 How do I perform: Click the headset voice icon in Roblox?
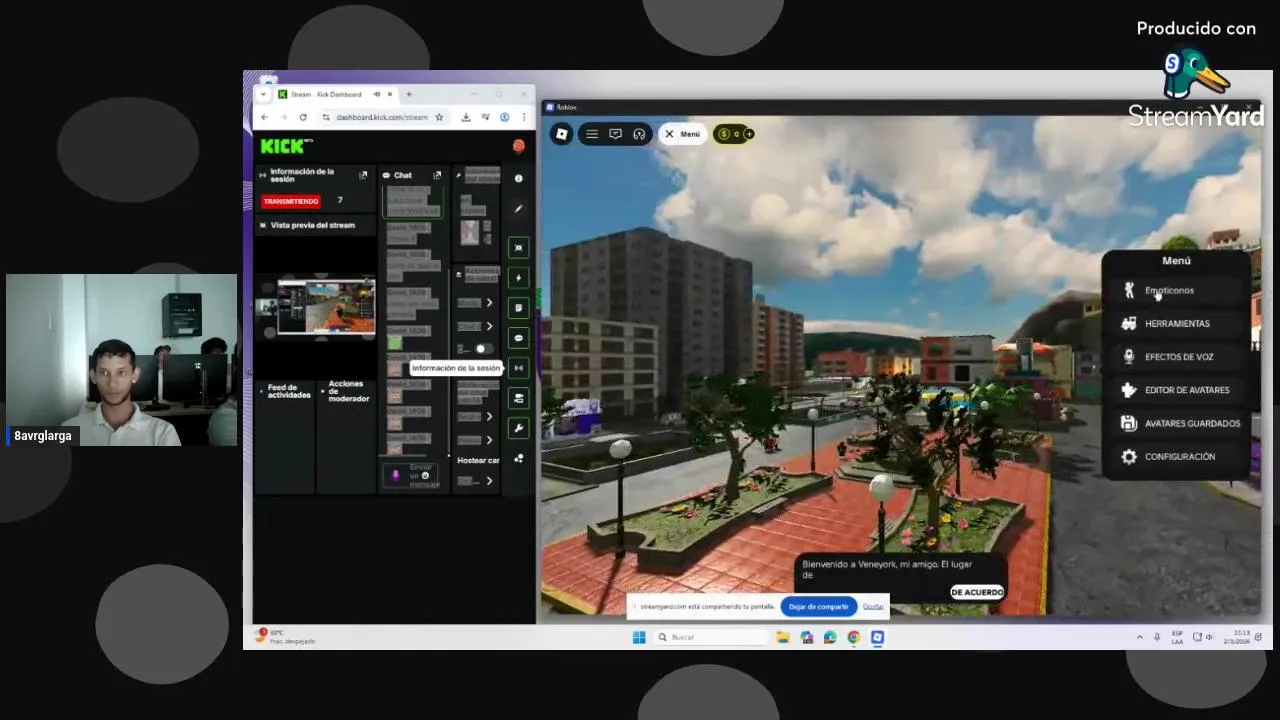click(x=640, y=134)
